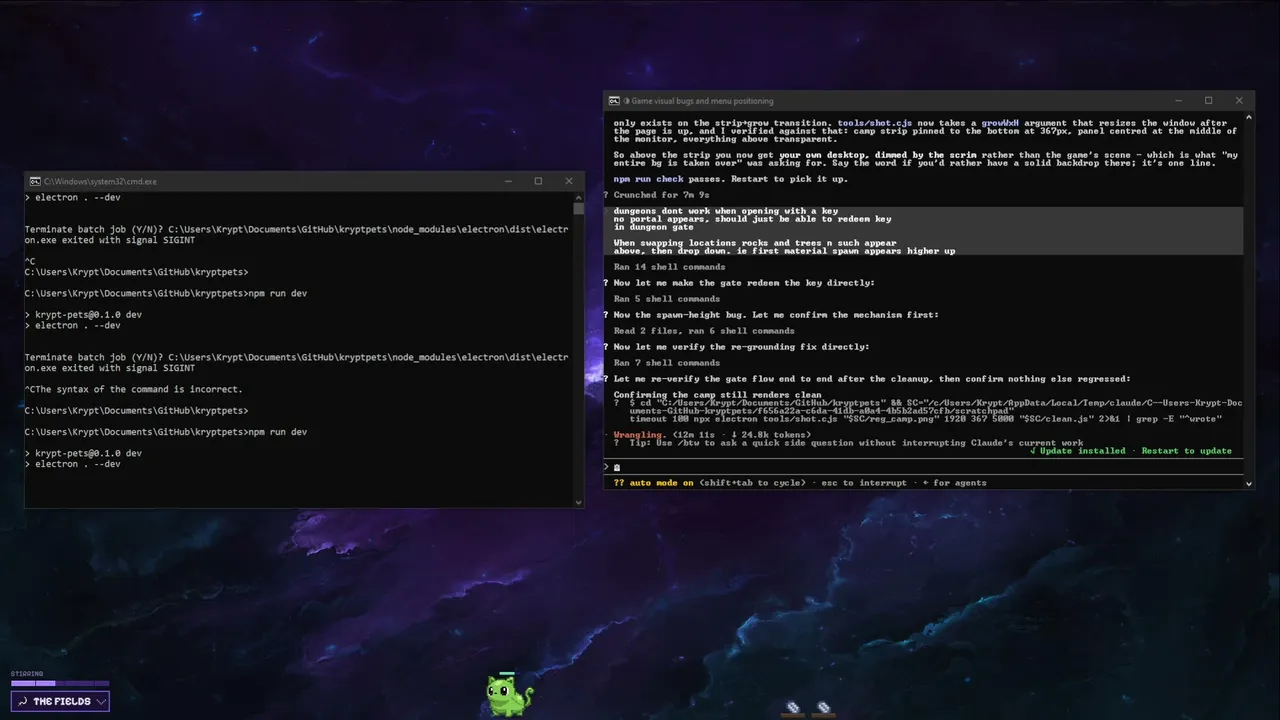The height and width of the screenshot is (720, 1280).
Task: Select the right stone item on the camp strip
Action: point(823,708)
